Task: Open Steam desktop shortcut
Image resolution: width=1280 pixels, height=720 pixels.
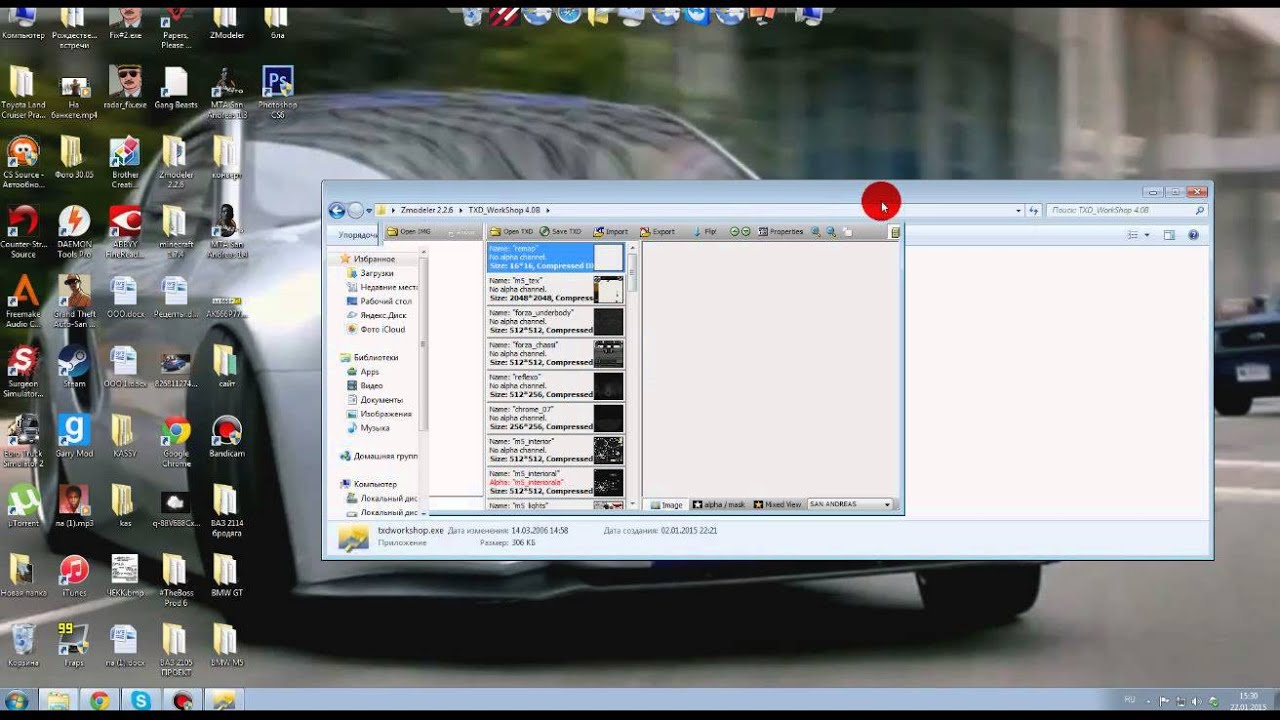Action: click(73, 366)
